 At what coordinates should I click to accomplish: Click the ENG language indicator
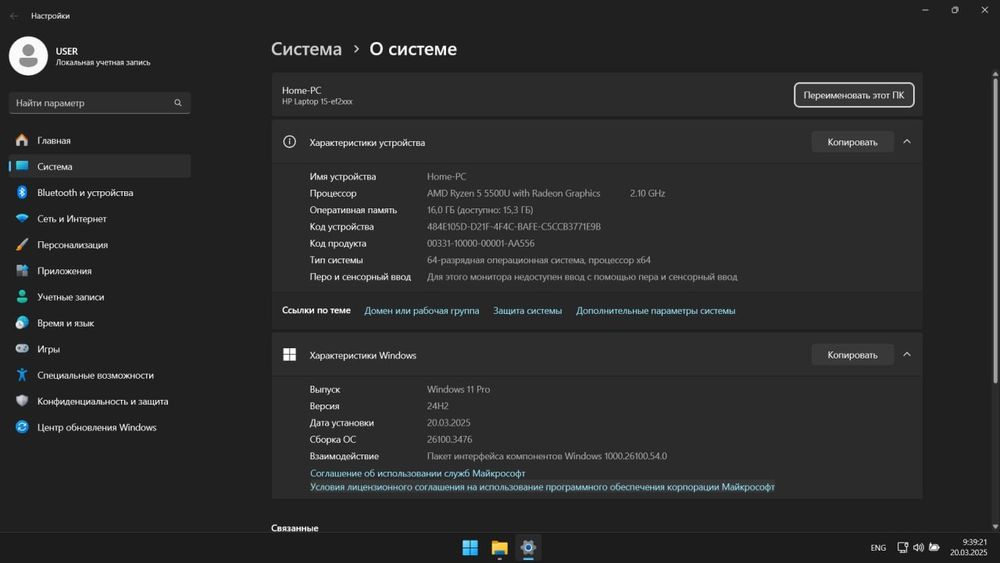tap(878, 548)
